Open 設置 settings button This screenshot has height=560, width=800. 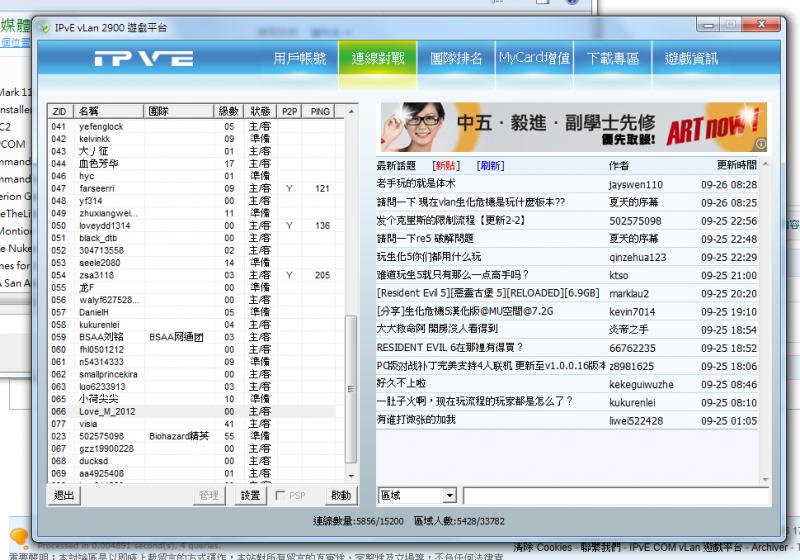point(251,495)
